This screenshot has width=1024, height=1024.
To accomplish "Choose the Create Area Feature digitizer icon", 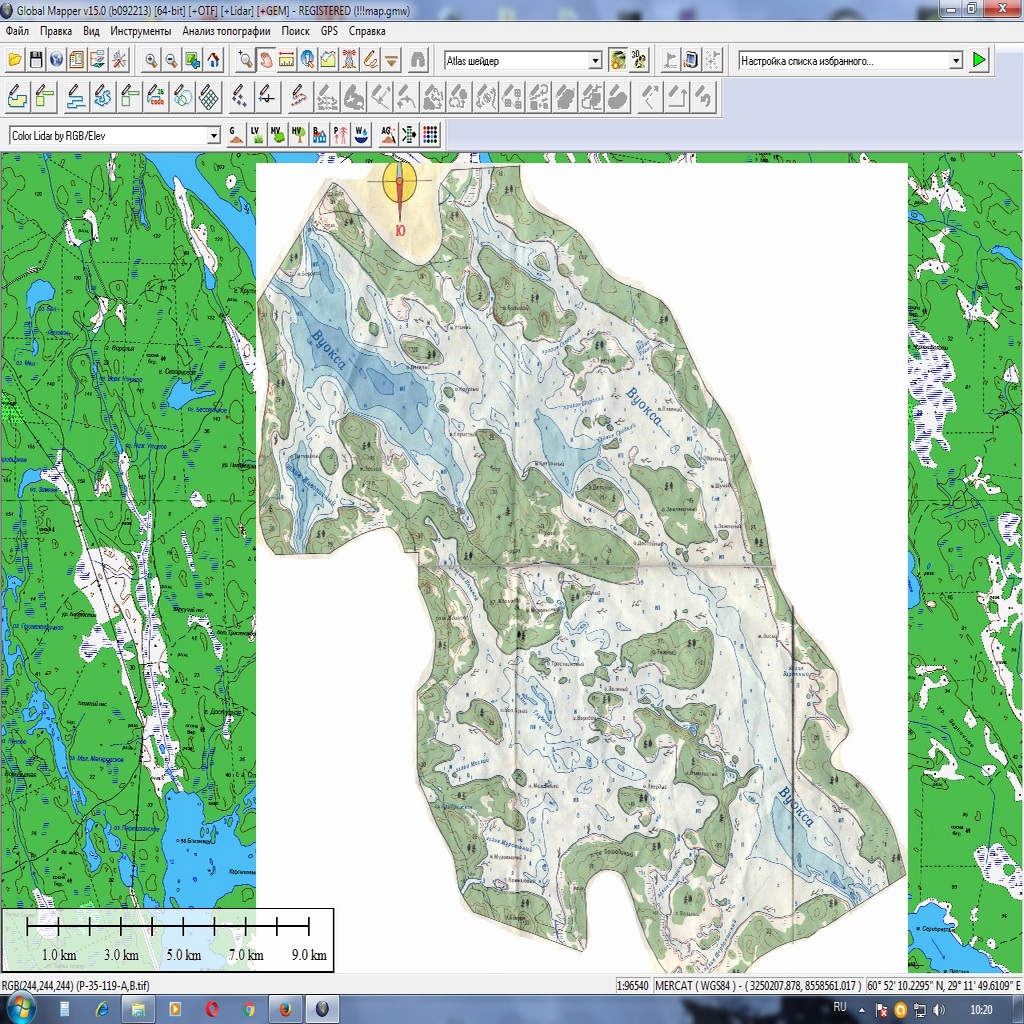I will [16, 98].
